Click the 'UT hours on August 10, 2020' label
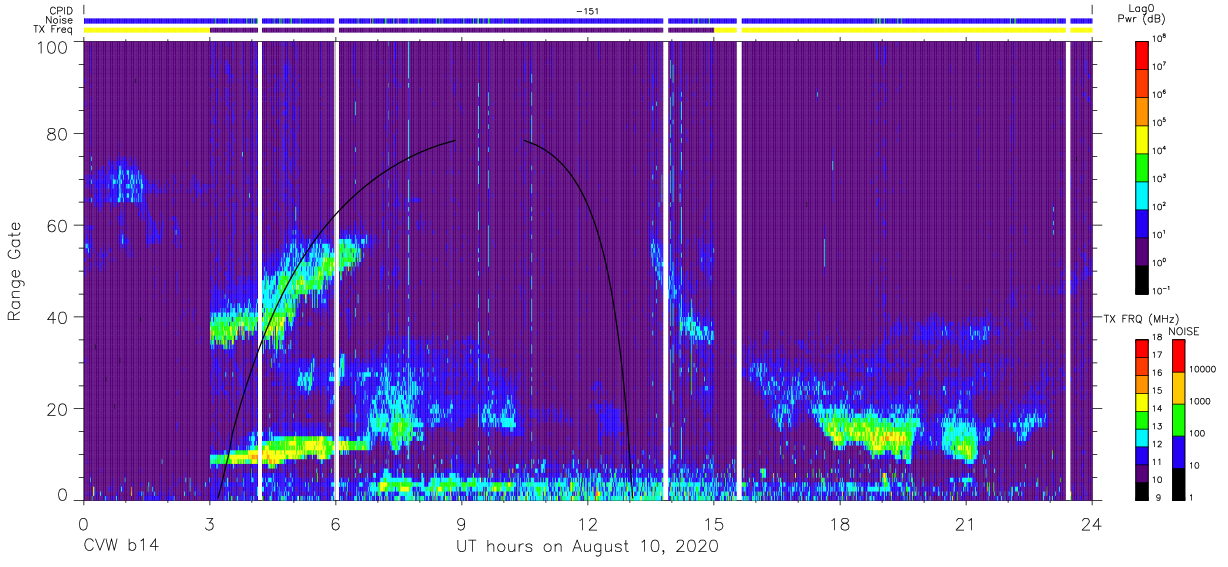The width and height of the screenshot is (1228, 567). point(587,547)
